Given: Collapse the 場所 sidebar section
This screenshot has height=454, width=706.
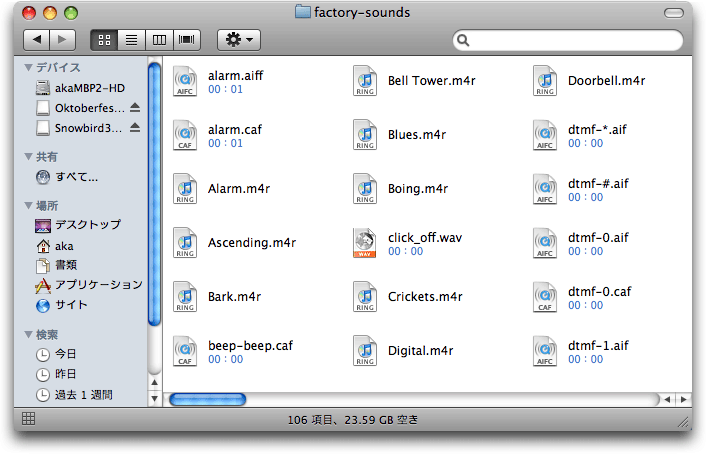Looking at the screenshot, I should [28, 206].
